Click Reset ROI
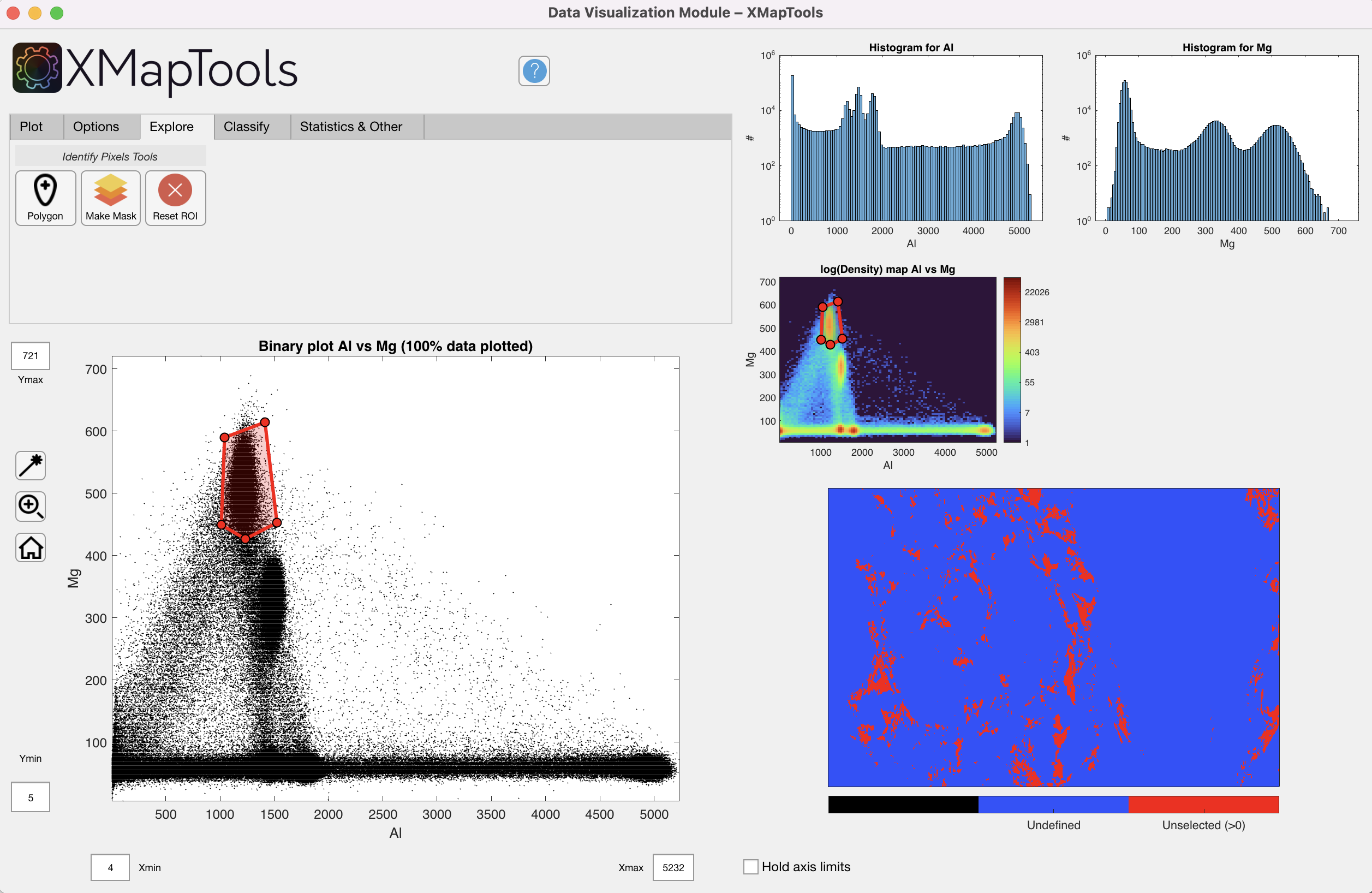Image resolution: width=1372 pixels, height=893 pixels. tap(175, 198)
